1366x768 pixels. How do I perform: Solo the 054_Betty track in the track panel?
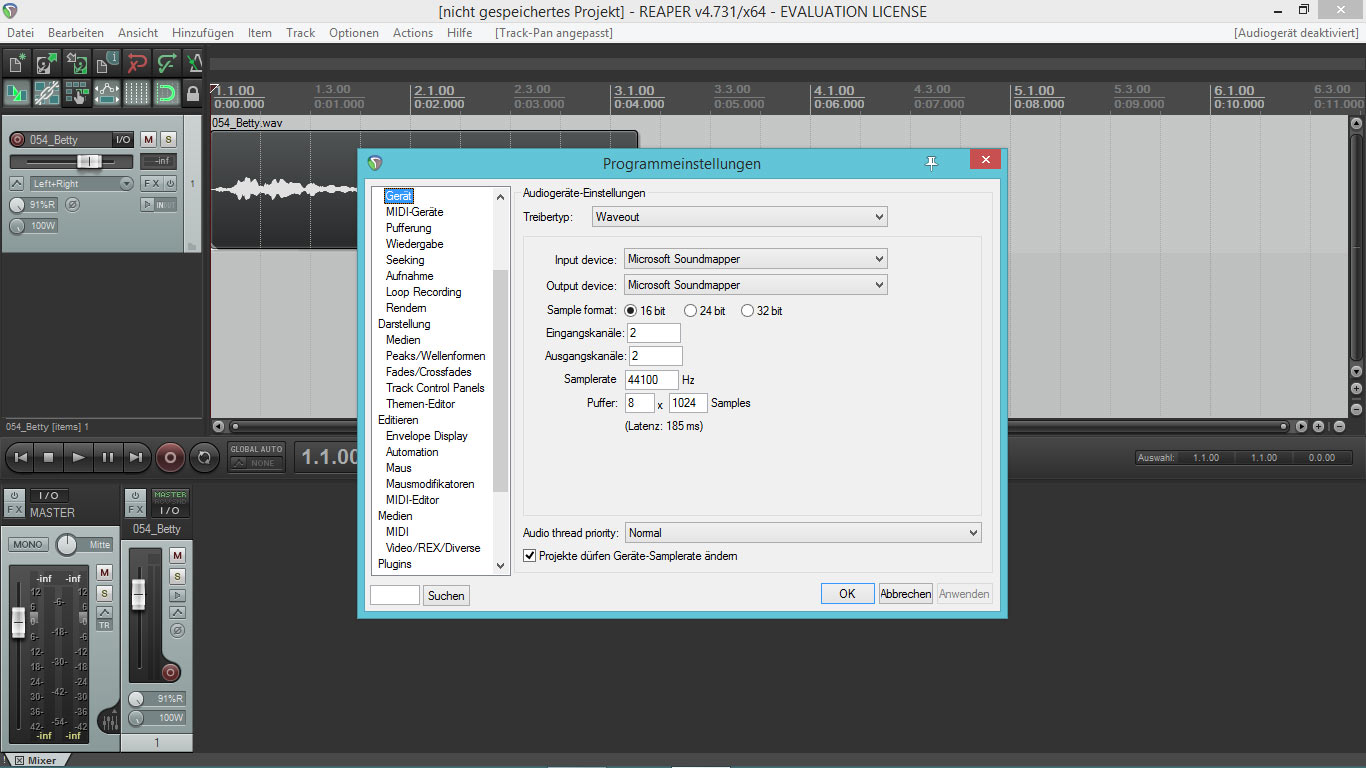[x=168, y=139]
